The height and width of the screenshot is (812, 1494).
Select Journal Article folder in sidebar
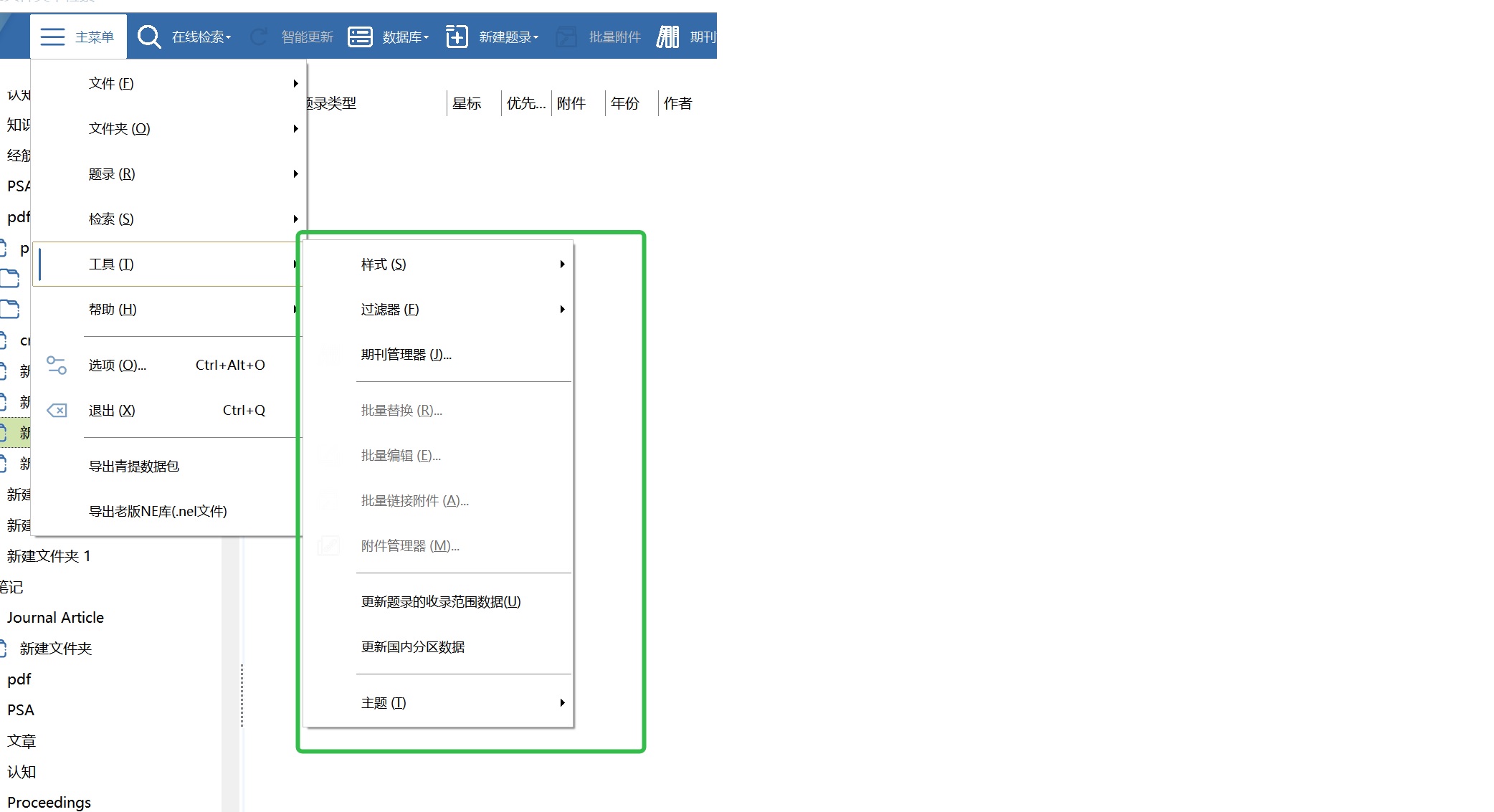pos(55,618)
